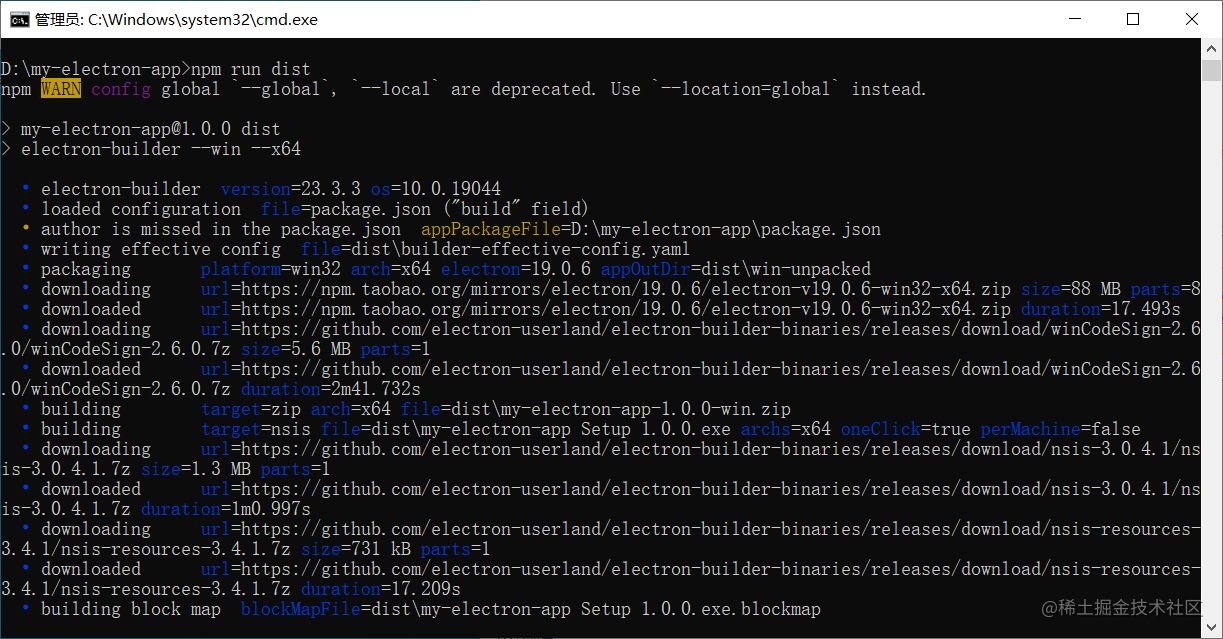Click the yellow bullet before 'author is missed'
Viewport: 1223px width, 639px height.
click(27, 229)
